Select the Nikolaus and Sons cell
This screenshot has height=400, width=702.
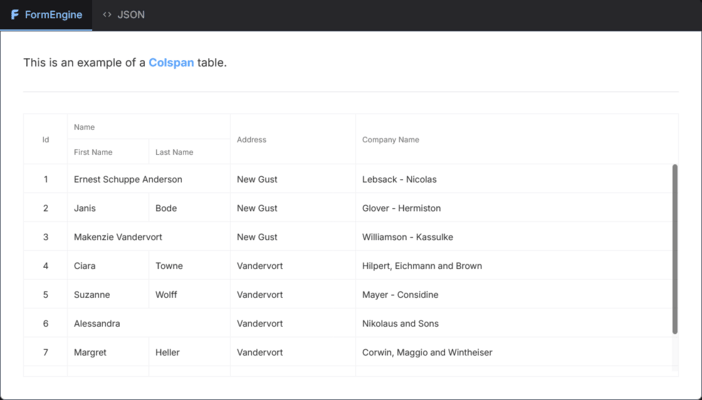pos(514,323)
